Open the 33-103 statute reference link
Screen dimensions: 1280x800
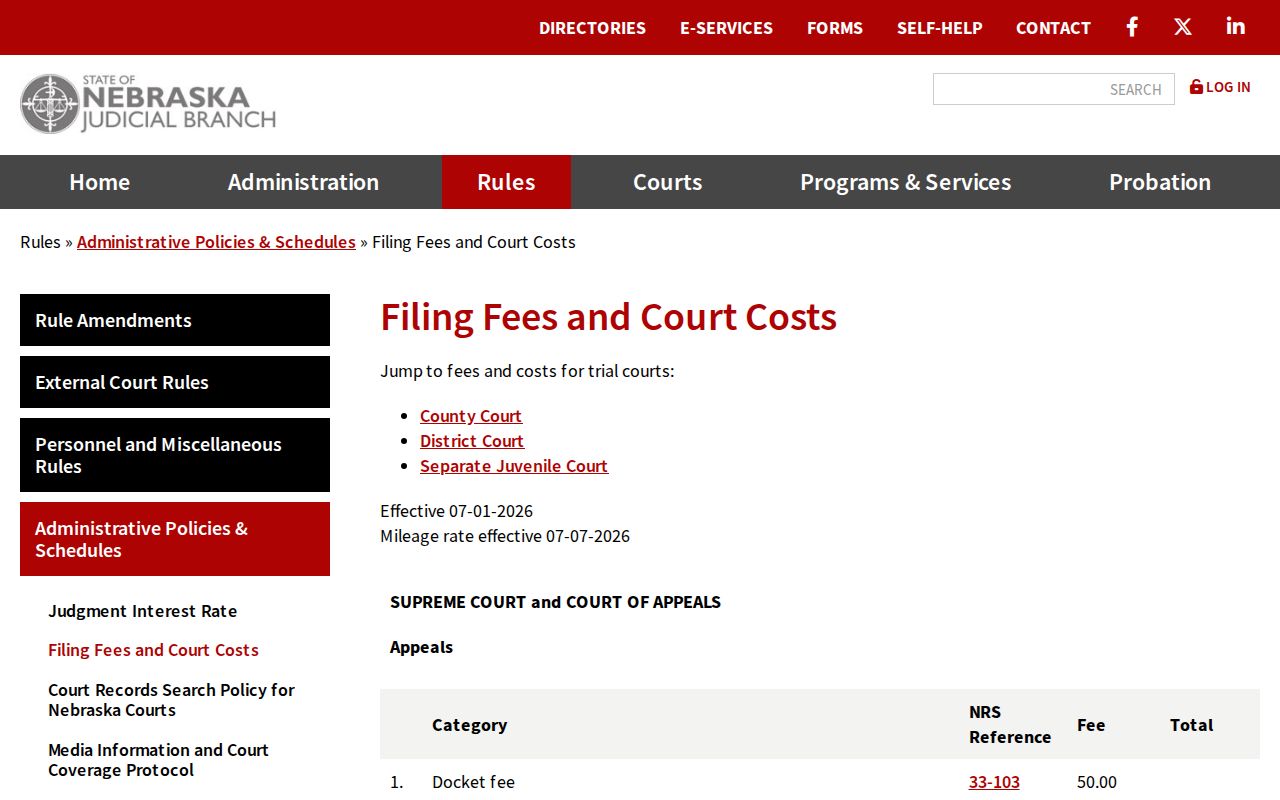click(994, 782)
